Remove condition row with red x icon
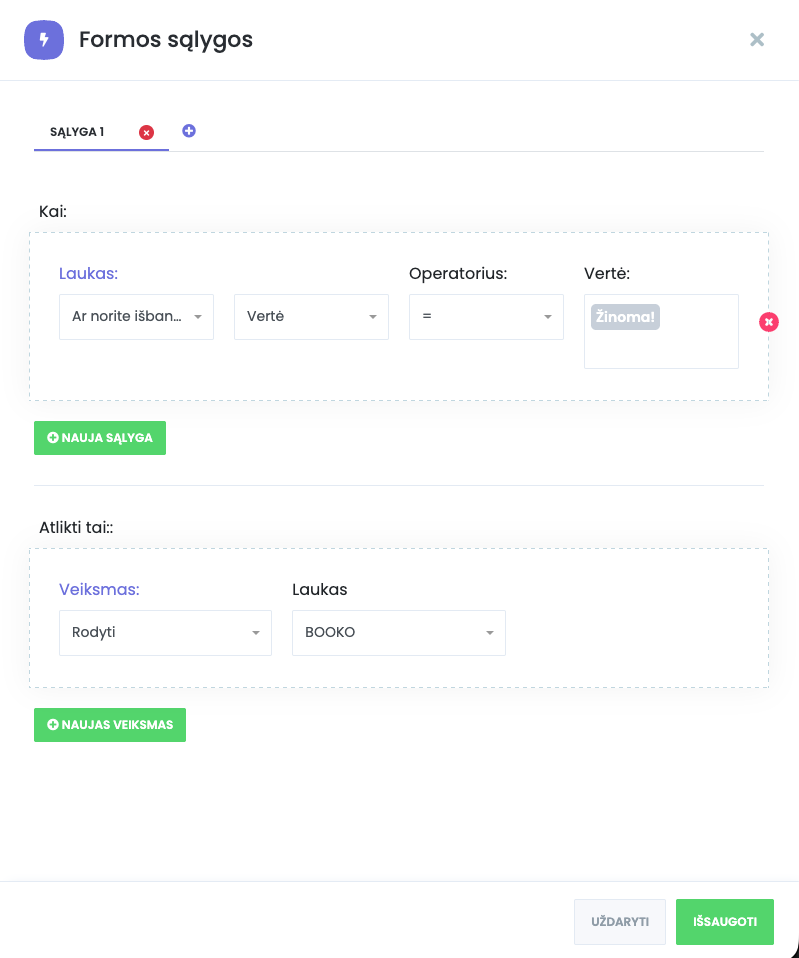 768,322
